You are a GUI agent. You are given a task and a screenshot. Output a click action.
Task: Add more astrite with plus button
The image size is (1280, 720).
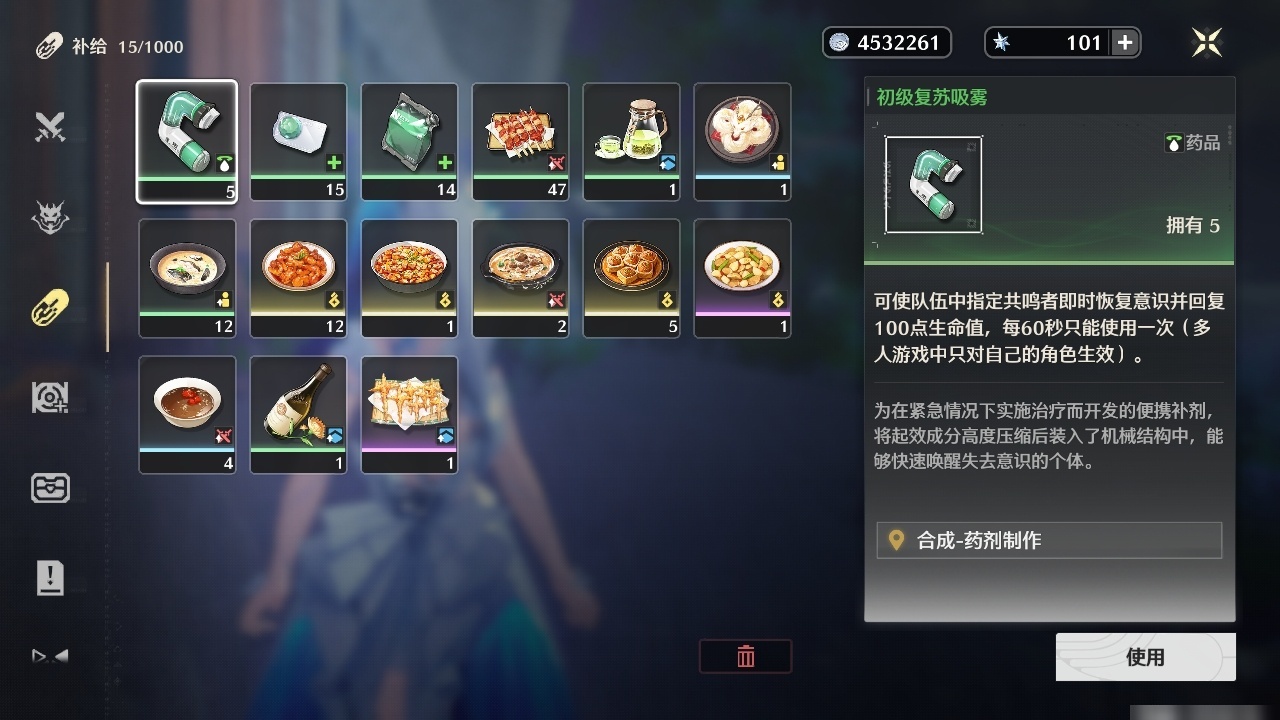[1125, 42]
